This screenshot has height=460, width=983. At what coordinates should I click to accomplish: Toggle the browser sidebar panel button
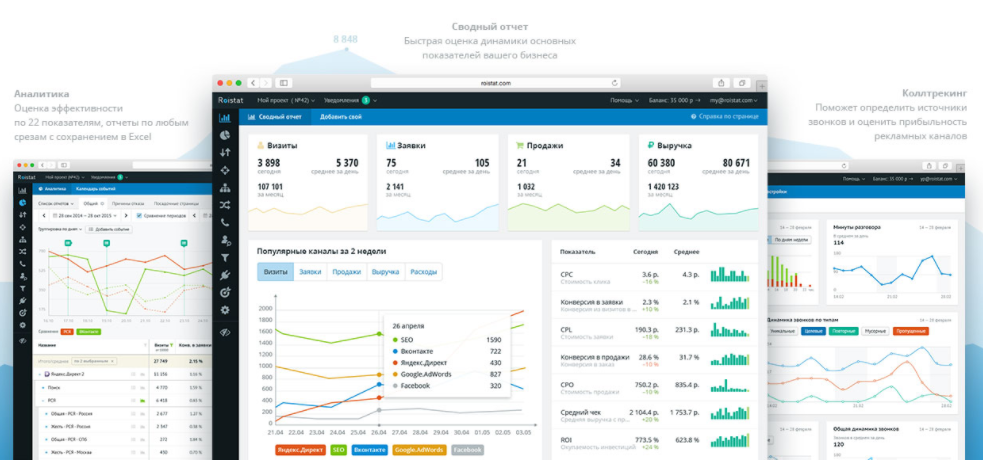[x=283, y=83]
